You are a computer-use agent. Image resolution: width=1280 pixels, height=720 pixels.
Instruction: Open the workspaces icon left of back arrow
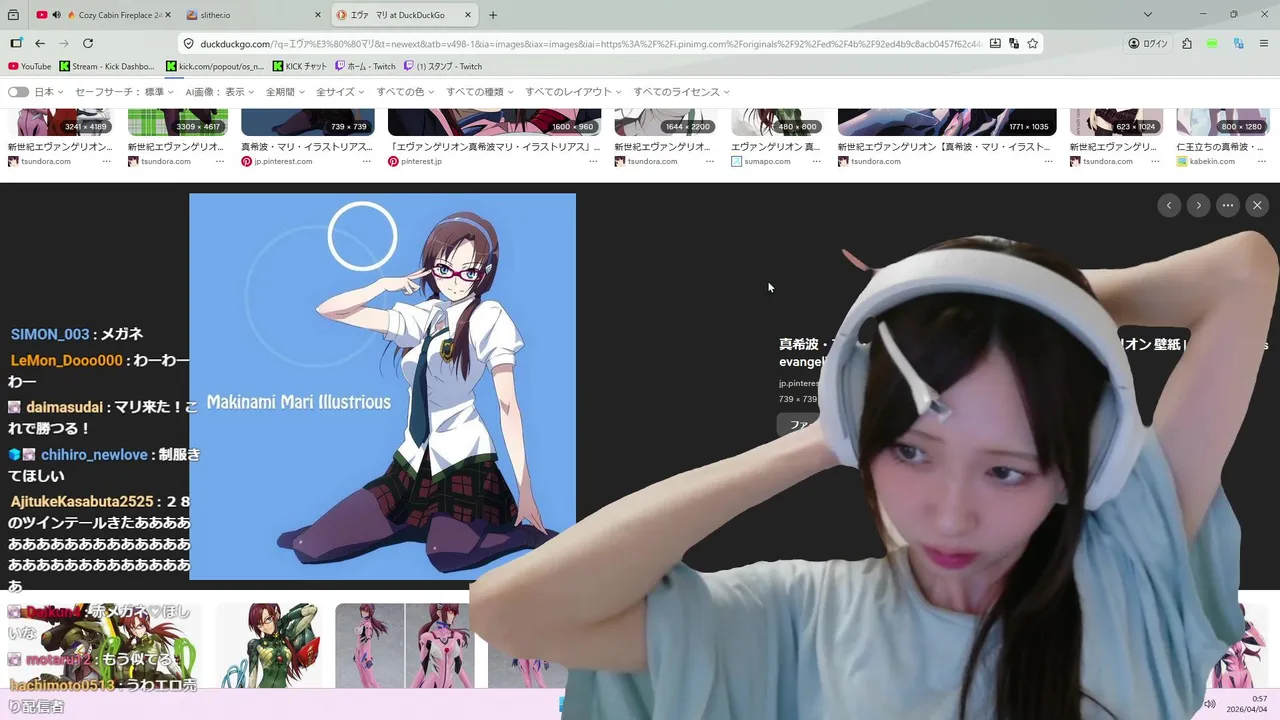(x=16, y=43)
